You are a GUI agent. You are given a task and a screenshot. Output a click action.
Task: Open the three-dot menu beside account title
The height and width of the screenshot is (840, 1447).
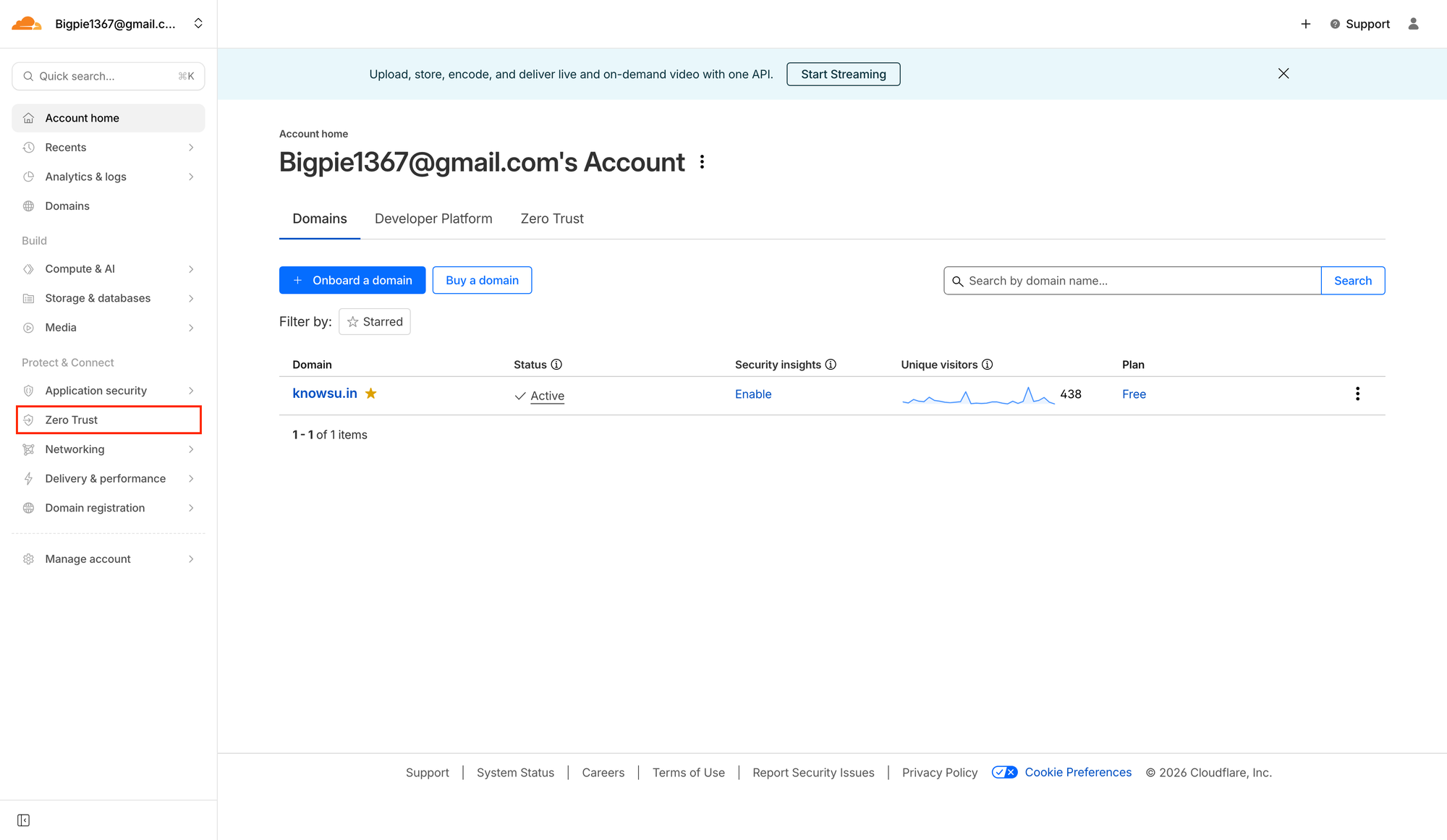[x=702, y=162]
